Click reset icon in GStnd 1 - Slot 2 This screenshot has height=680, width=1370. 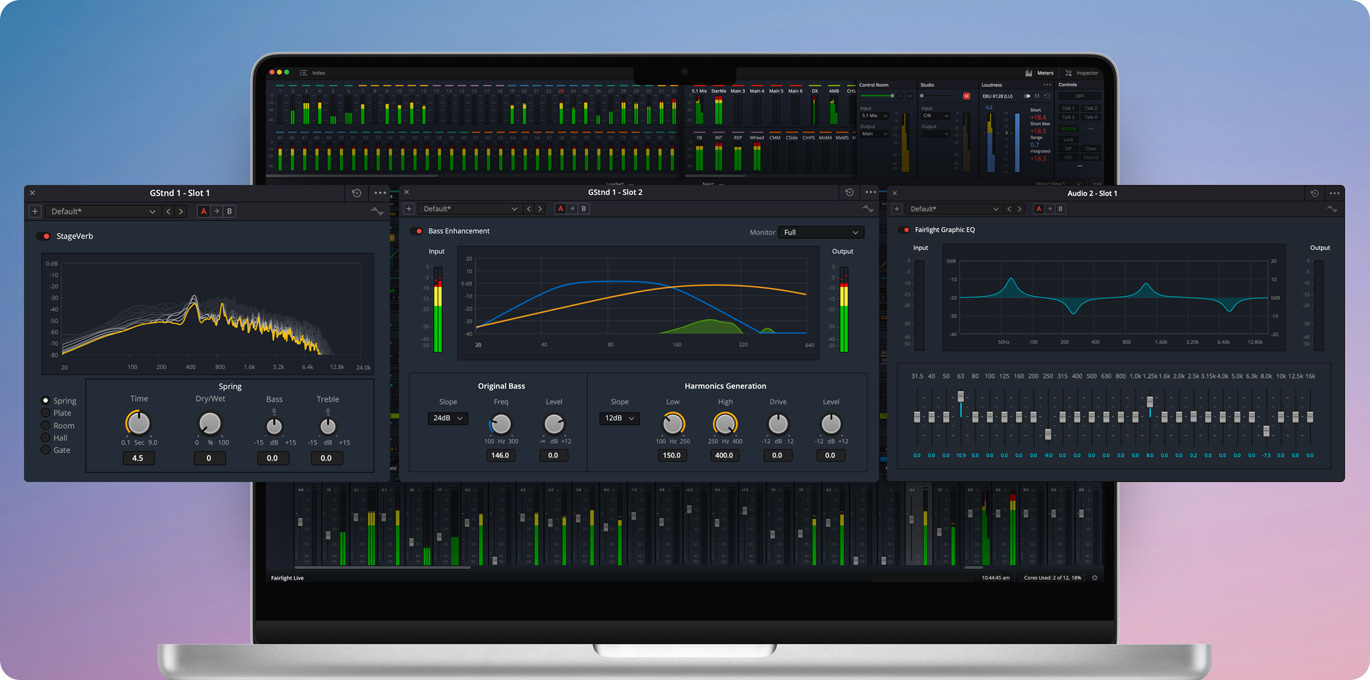click(849, 193)
